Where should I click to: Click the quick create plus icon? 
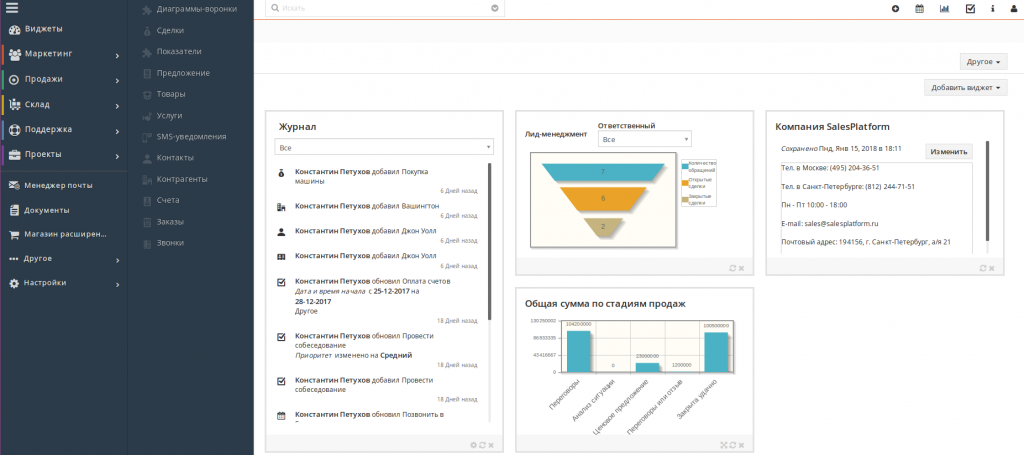coord(895,9)
